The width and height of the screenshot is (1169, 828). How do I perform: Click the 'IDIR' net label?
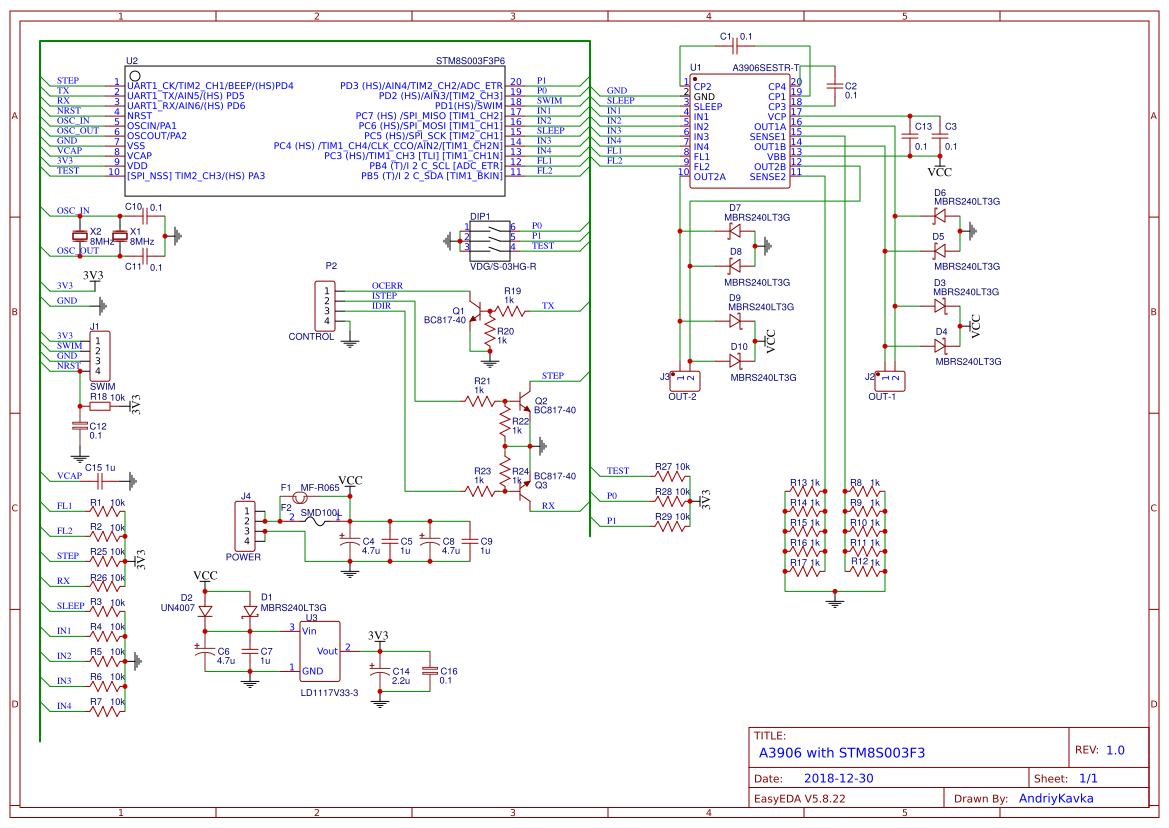[381, 306]
